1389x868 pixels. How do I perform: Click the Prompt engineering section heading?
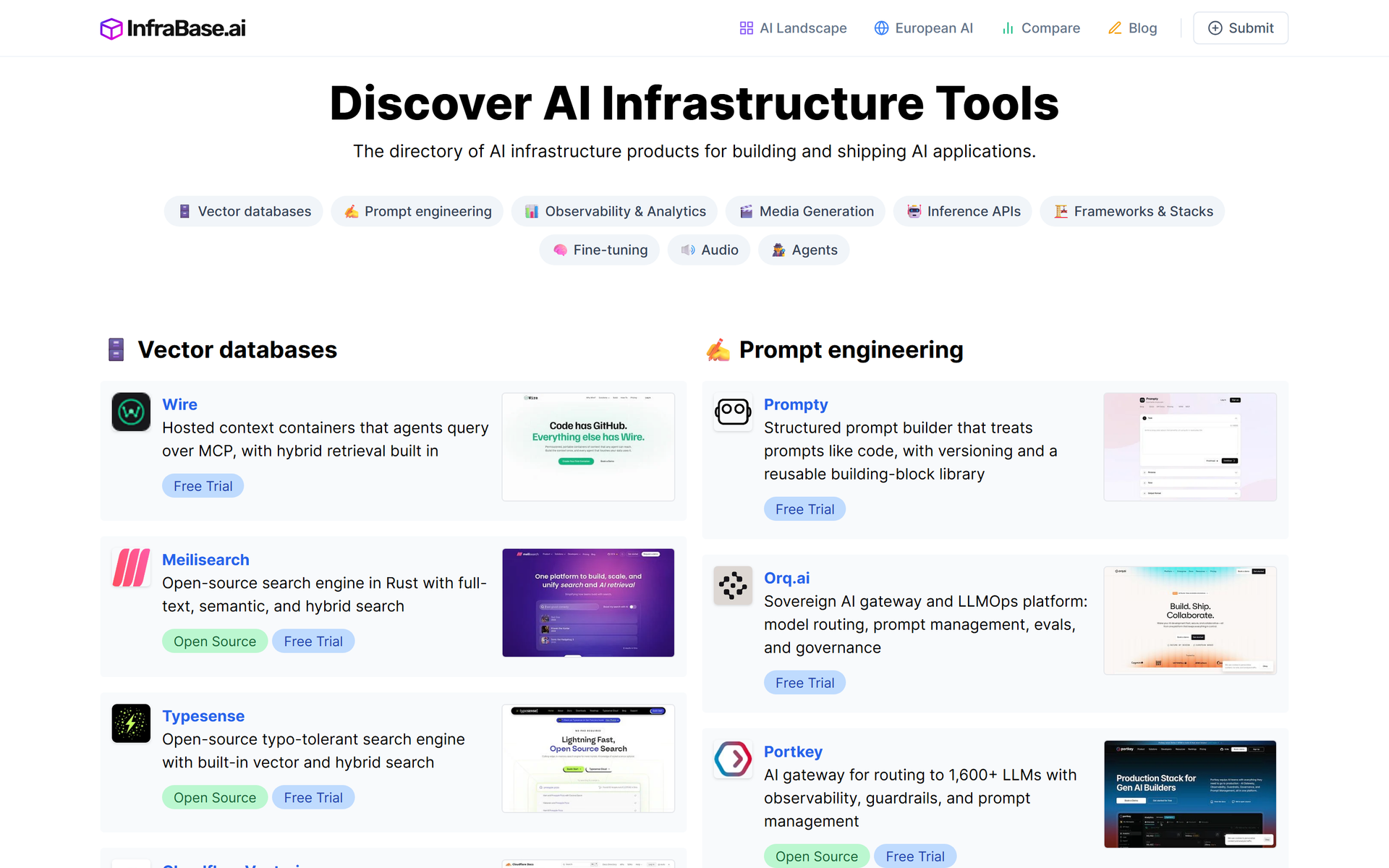click(851, 350)
